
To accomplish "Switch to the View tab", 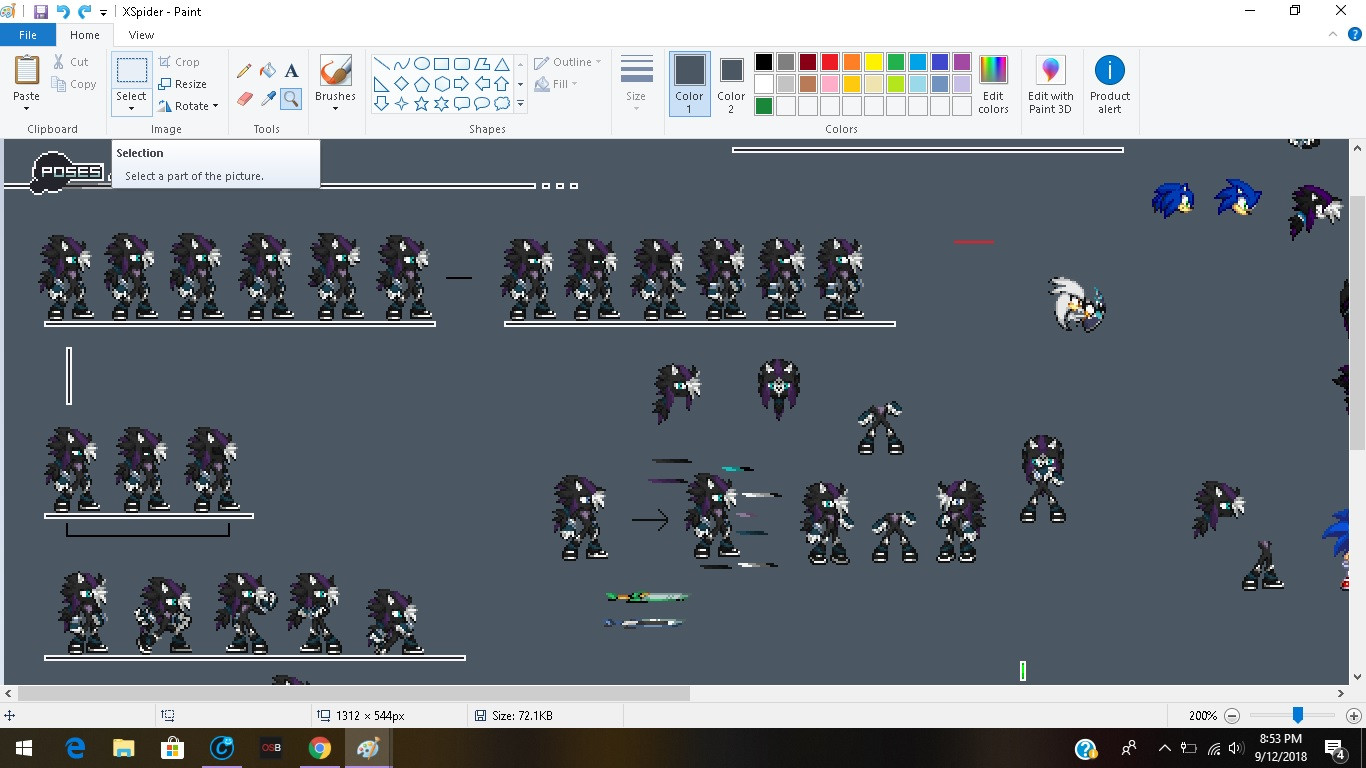I will tap(141, 35).
